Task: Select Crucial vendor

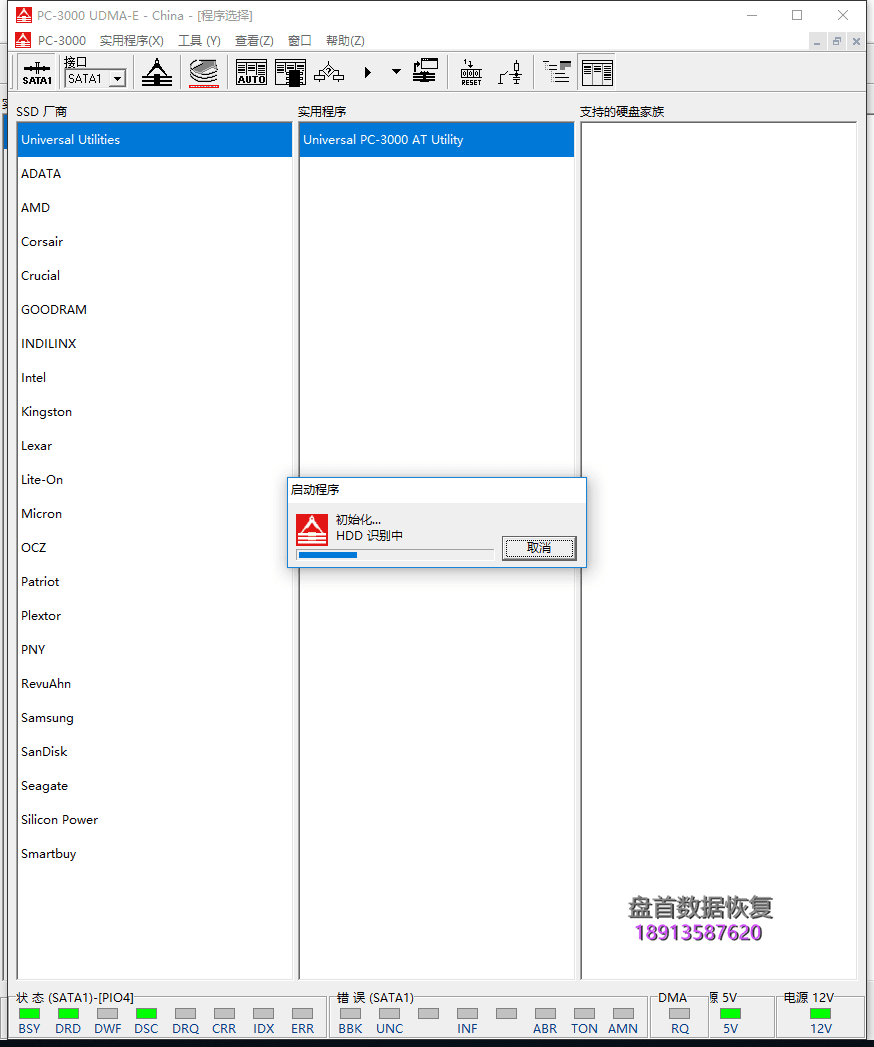Action: [x=154, y=276]
